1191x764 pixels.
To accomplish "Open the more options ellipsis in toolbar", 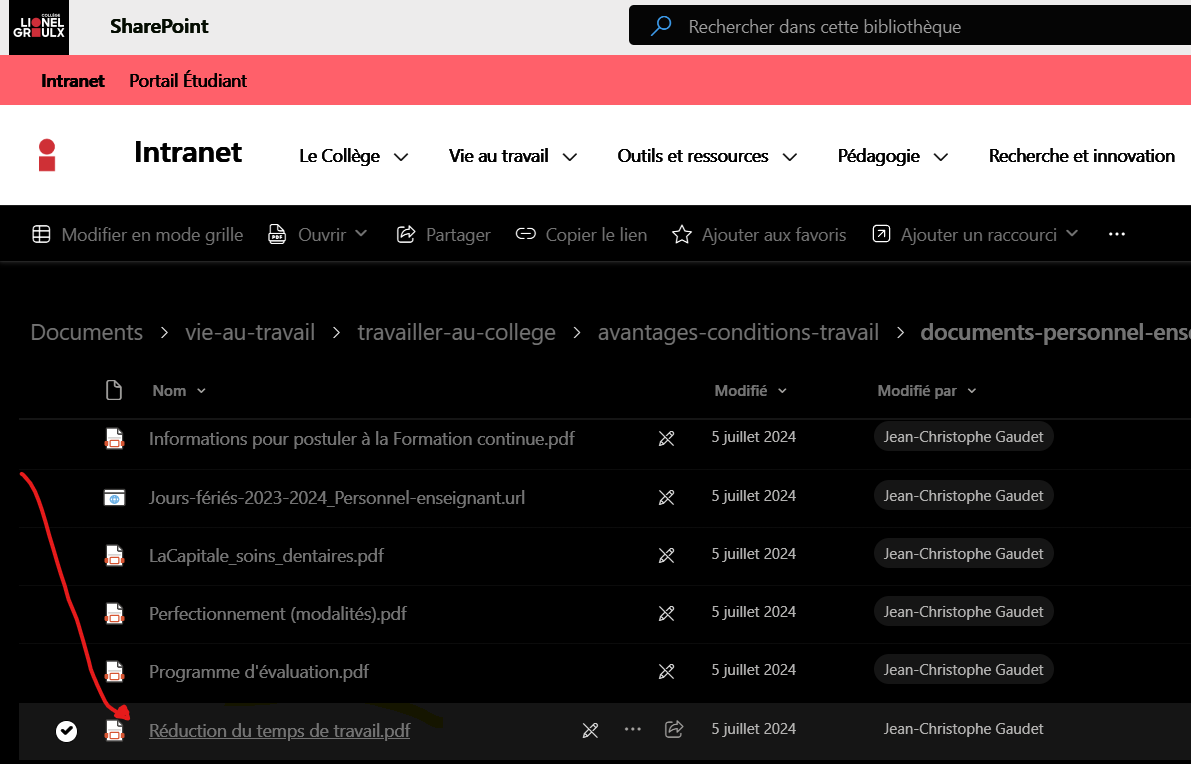I will pos(1117,235).
